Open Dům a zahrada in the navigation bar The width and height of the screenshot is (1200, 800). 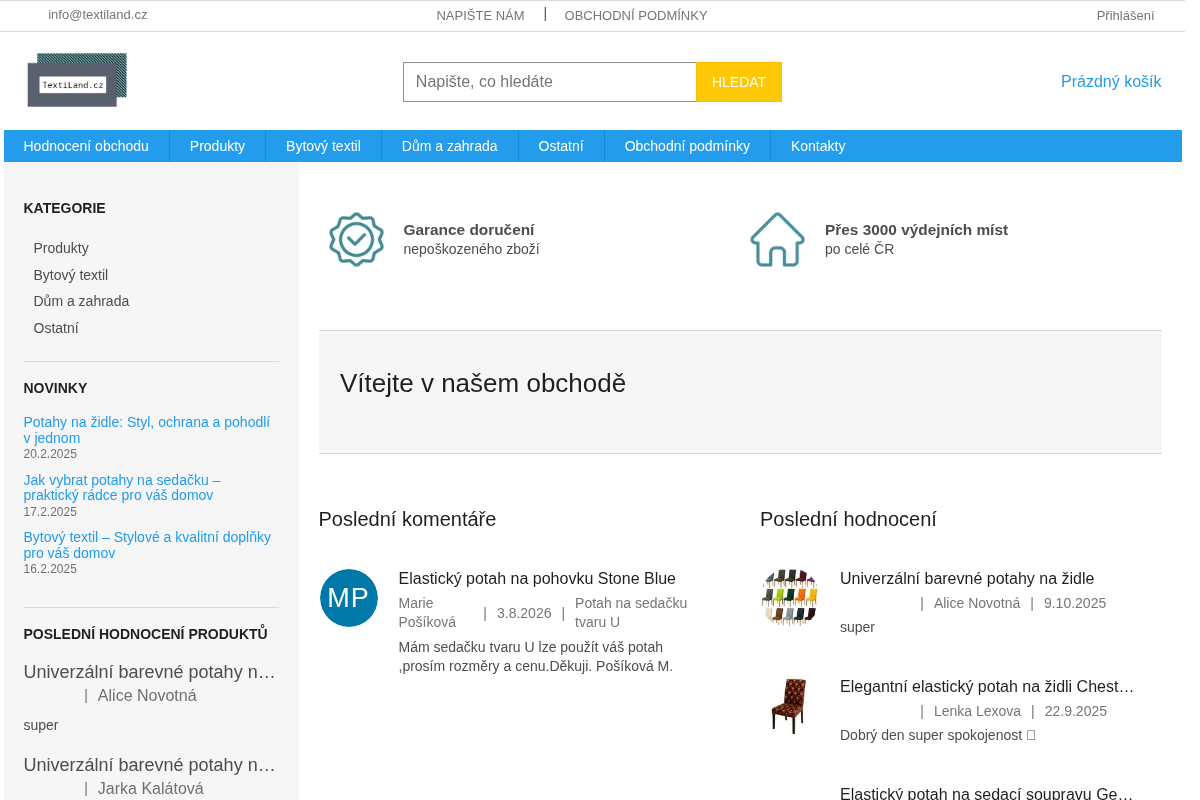click(450, 146)
